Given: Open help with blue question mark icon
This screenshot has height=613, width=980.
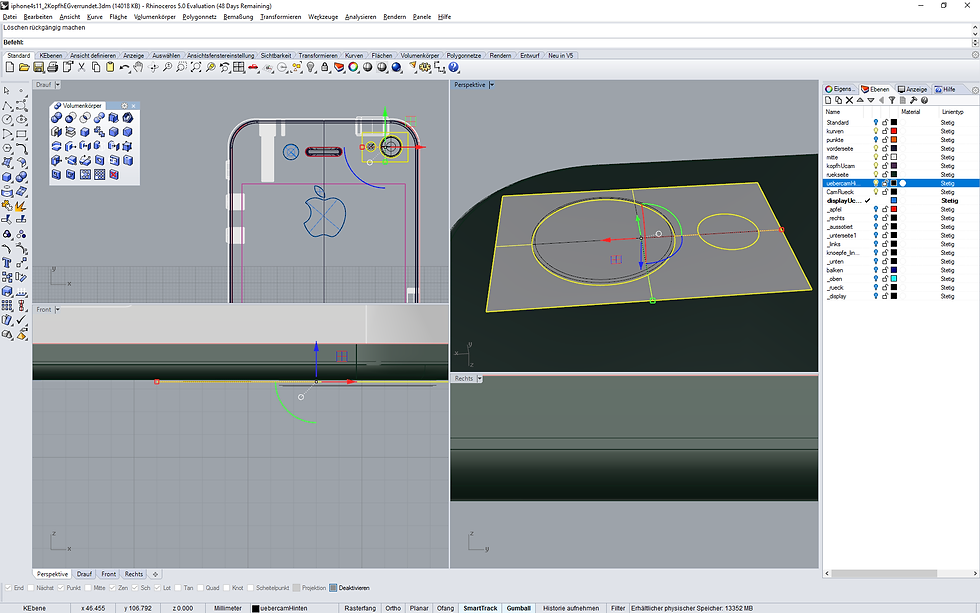Looking at the screenshot, I should (454, 67).
